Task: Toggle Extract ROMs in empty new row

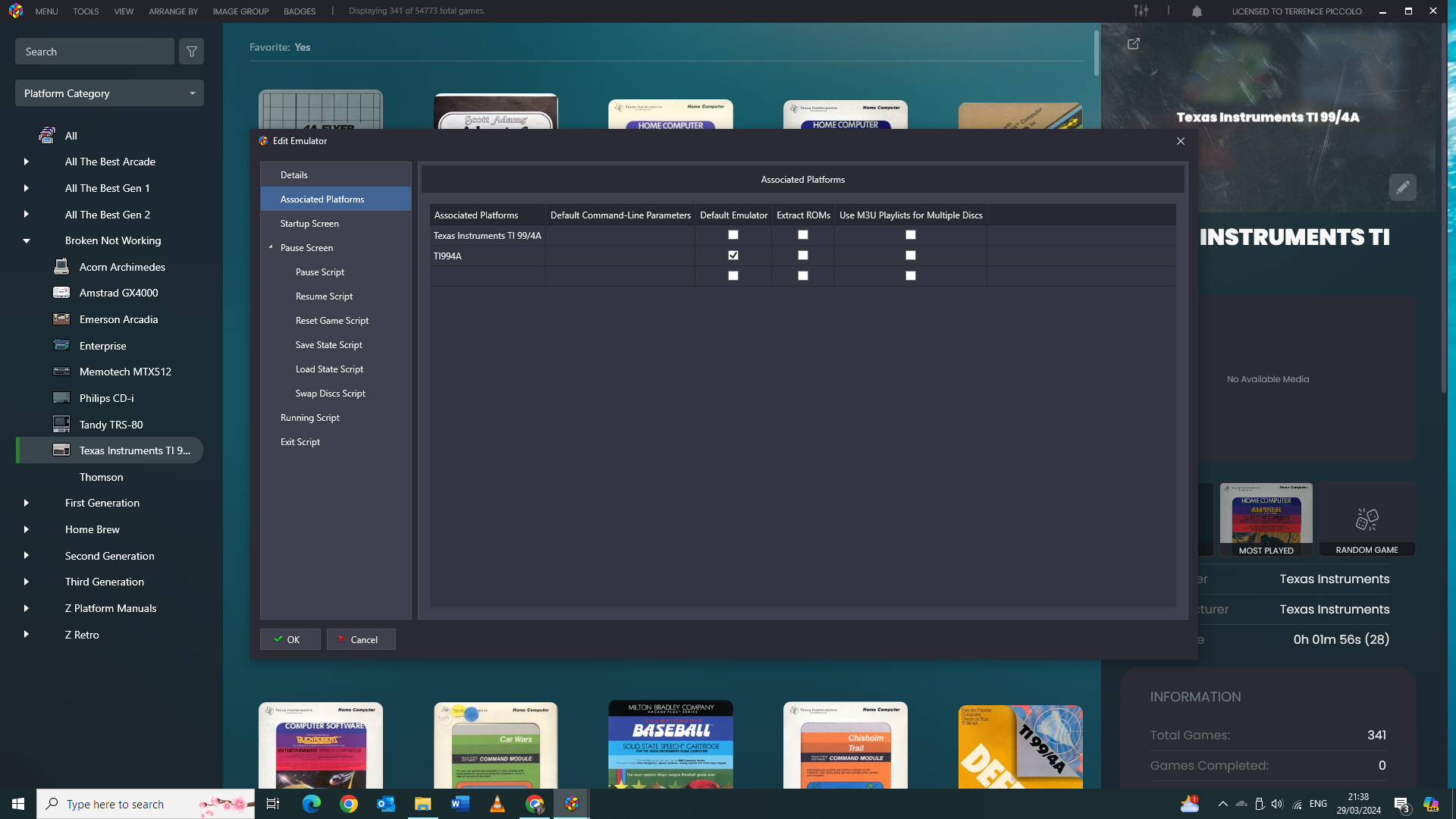Action: click(803, 276)
